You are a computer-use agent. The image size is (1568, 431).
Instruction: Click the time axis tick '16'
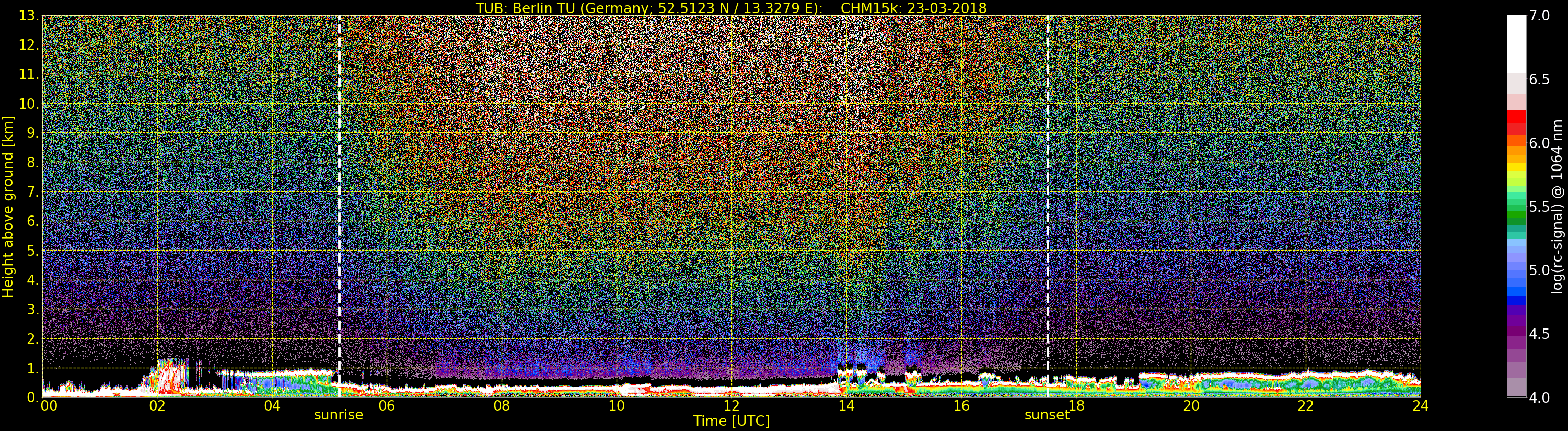pyautogui.click(x=961, y=406)
